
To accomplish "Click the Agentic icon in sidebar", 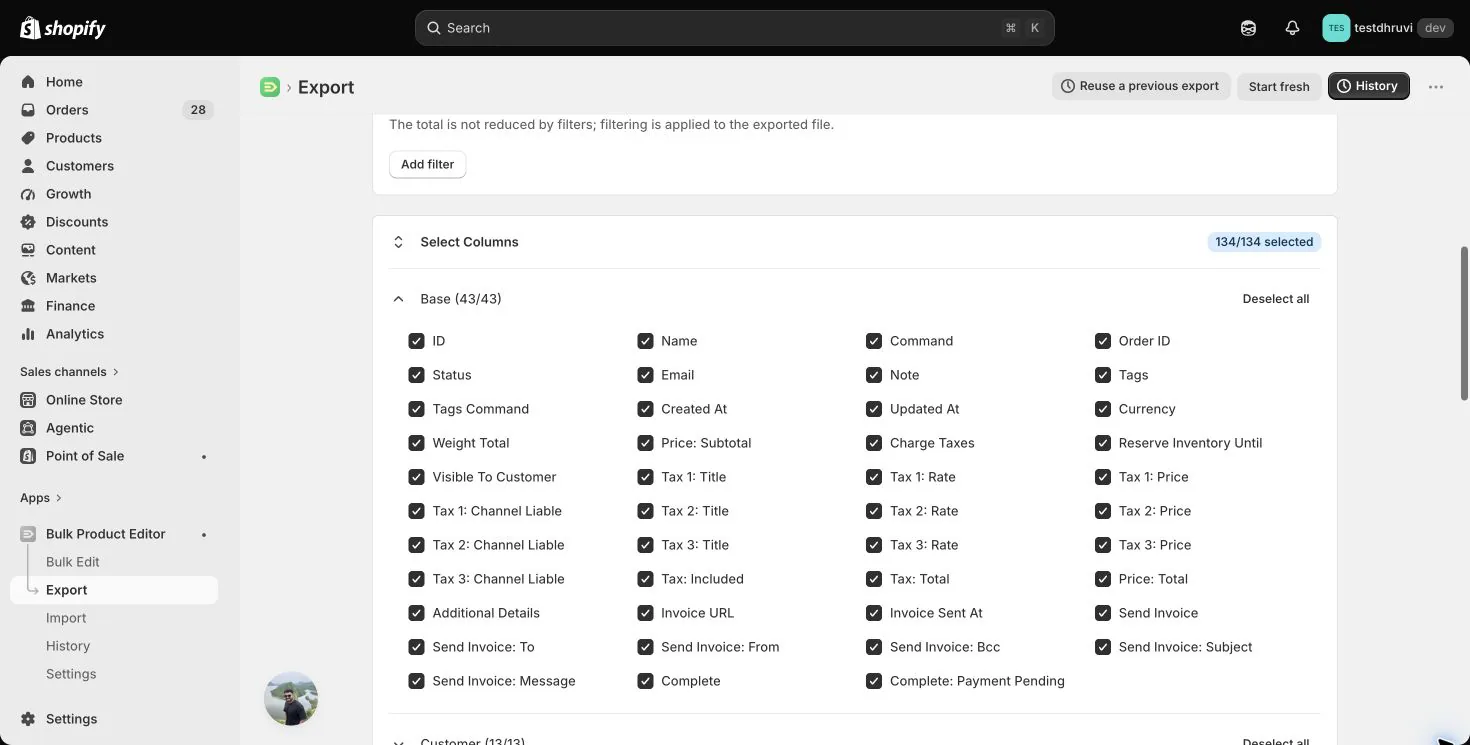I will [x=28, y=428].
